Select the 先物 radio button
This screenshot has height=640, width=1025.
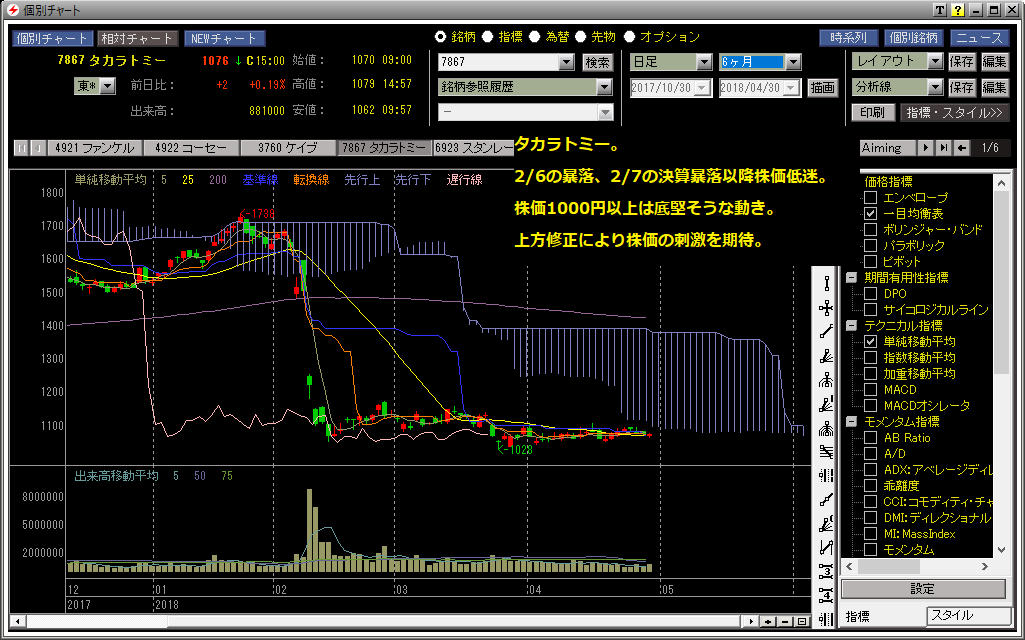pyautogui.click(x=581, y=37)
